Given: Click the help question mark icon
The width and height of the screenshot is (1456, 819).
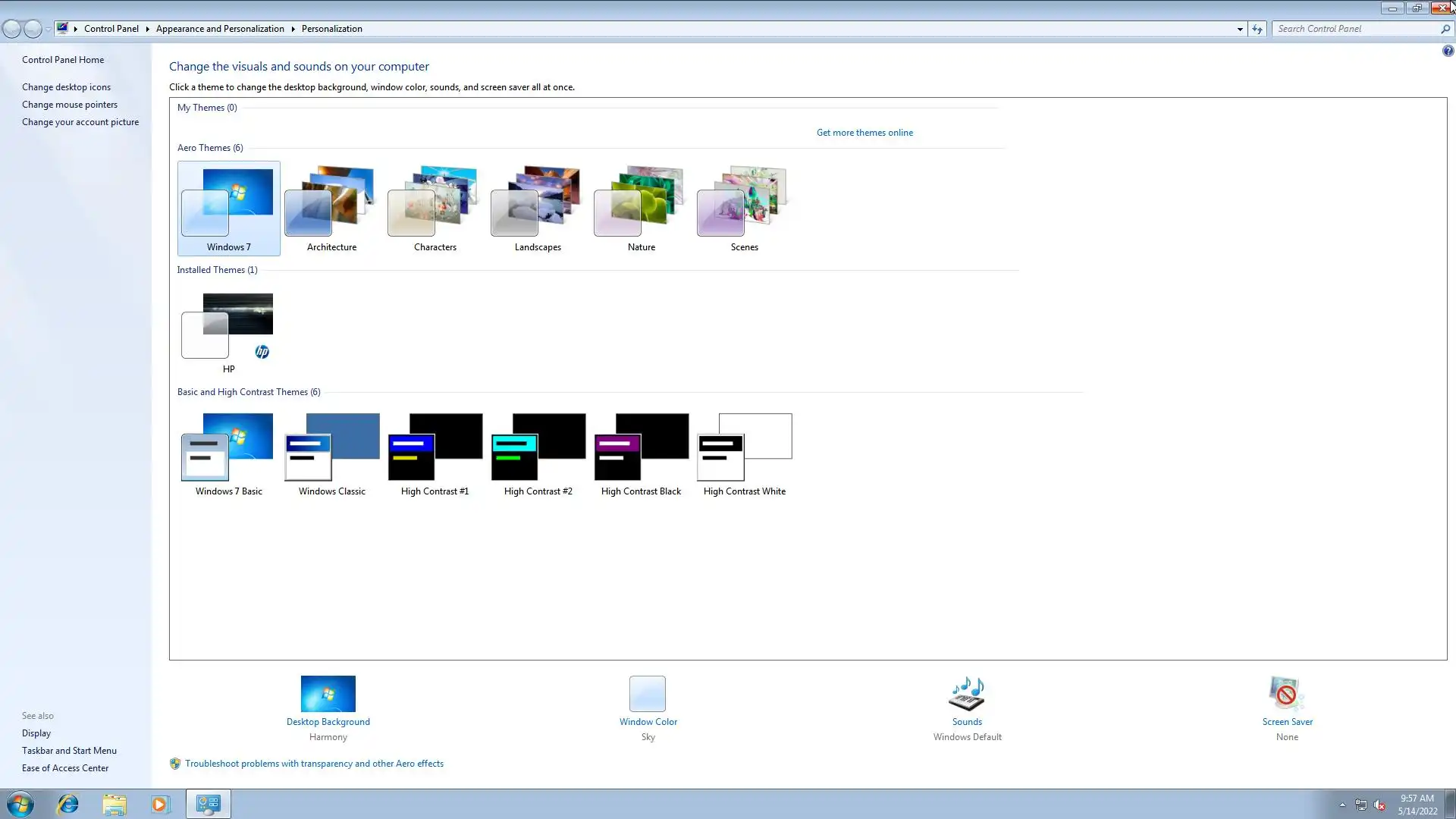Looking at the screenshot, I should point(1448,52).
